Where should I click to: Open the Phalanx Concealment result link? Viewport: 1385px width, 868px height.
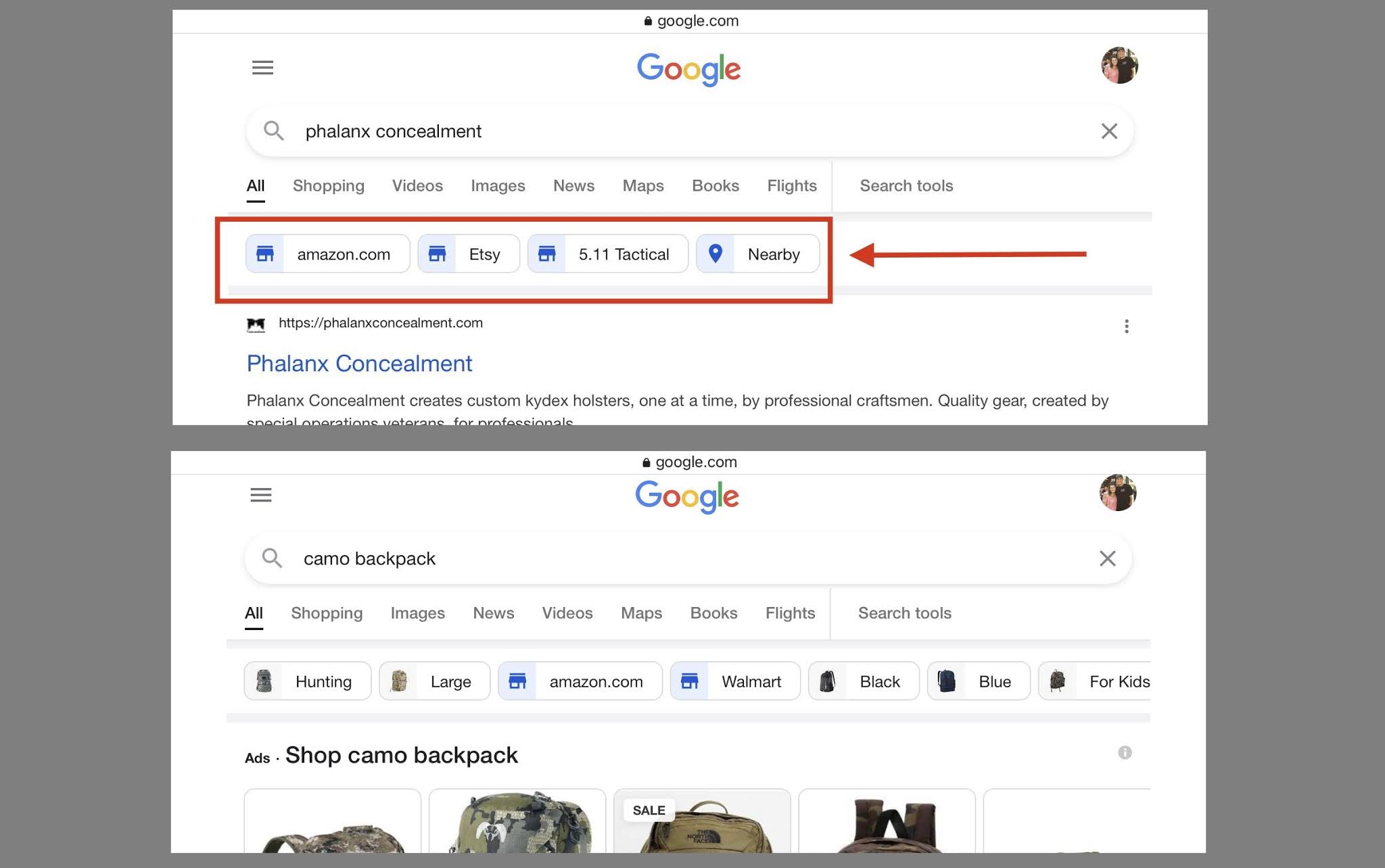tap(359, 363)
